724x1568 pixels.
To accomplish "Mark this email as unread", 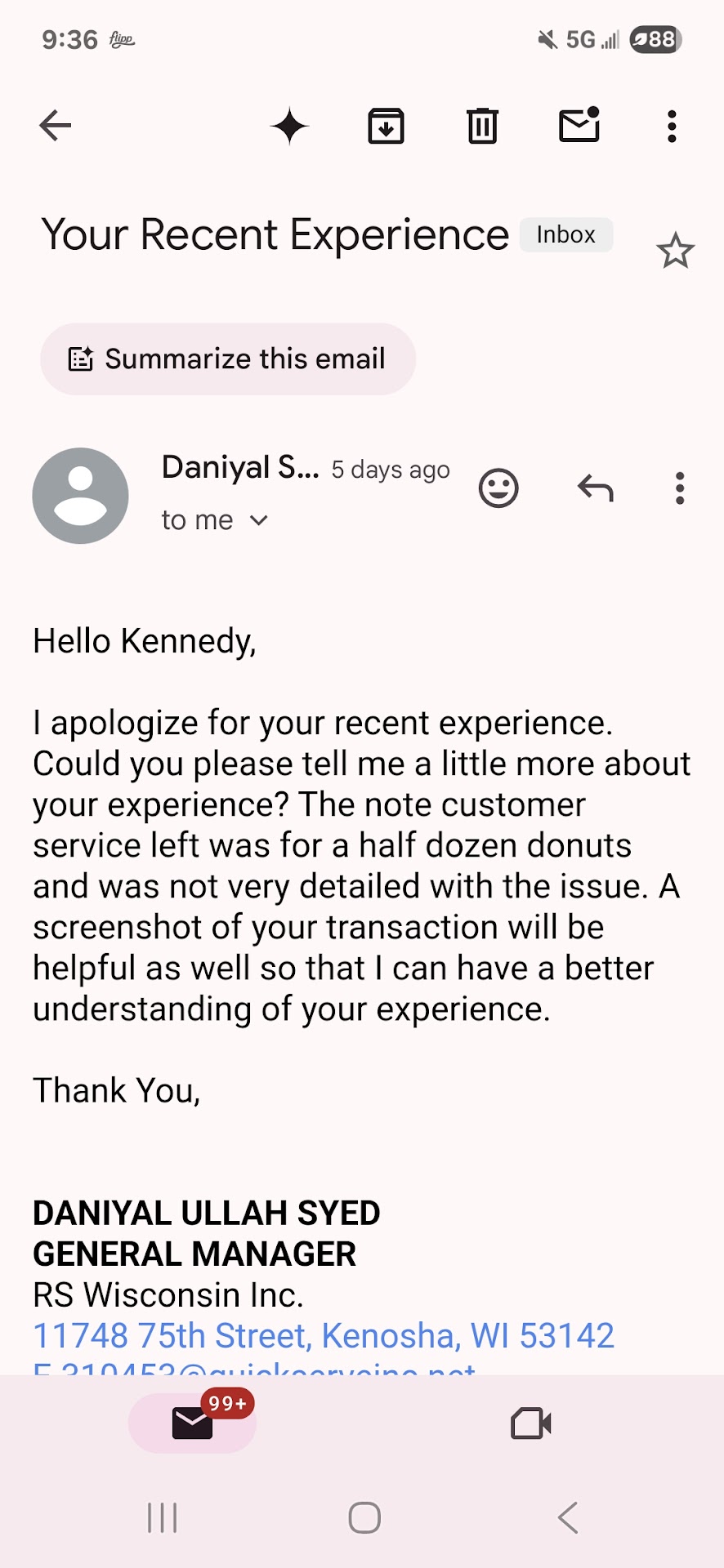I will [579, 126].
